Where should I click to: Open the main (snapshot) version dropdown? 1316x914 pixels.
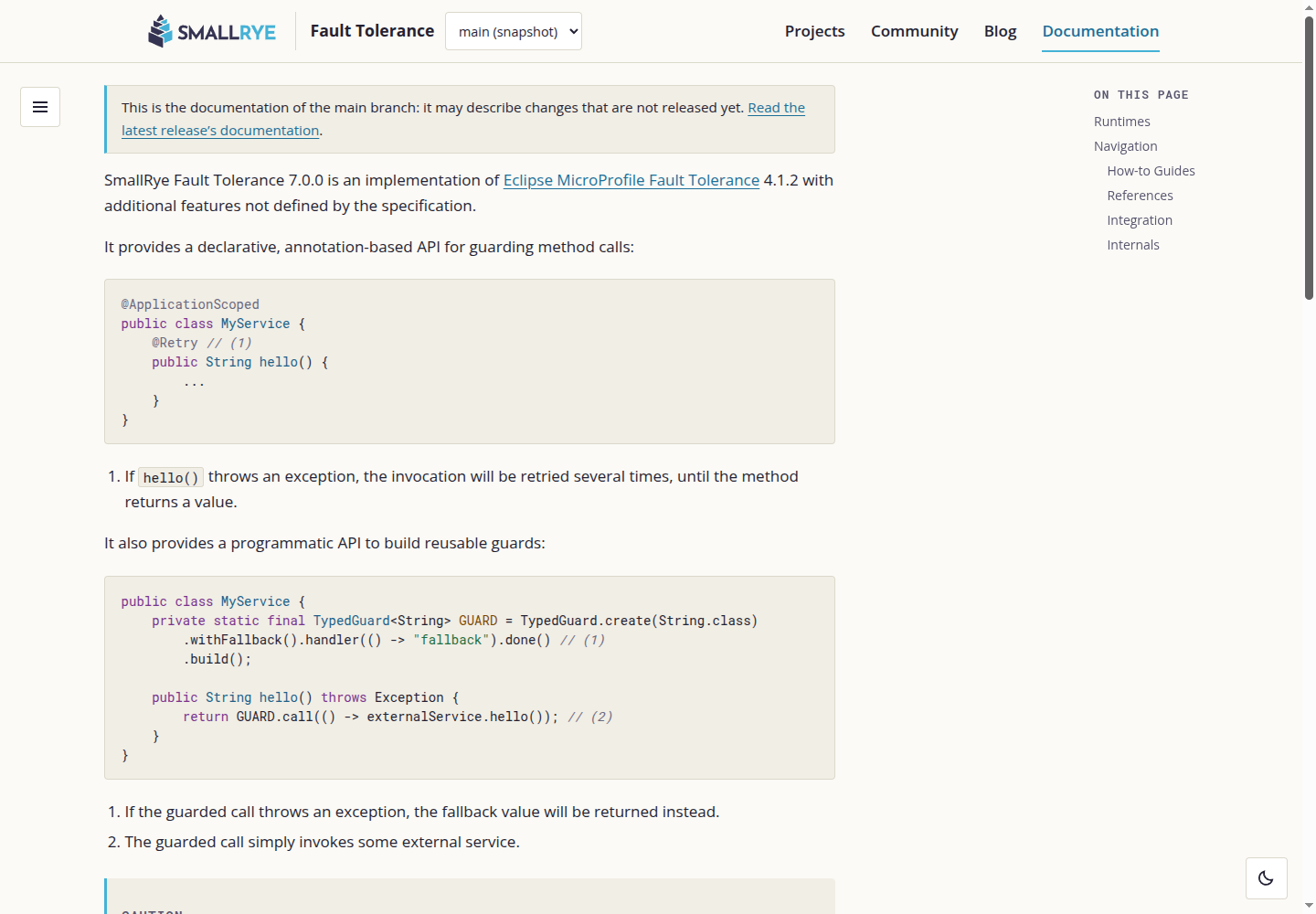coord(514,31)
